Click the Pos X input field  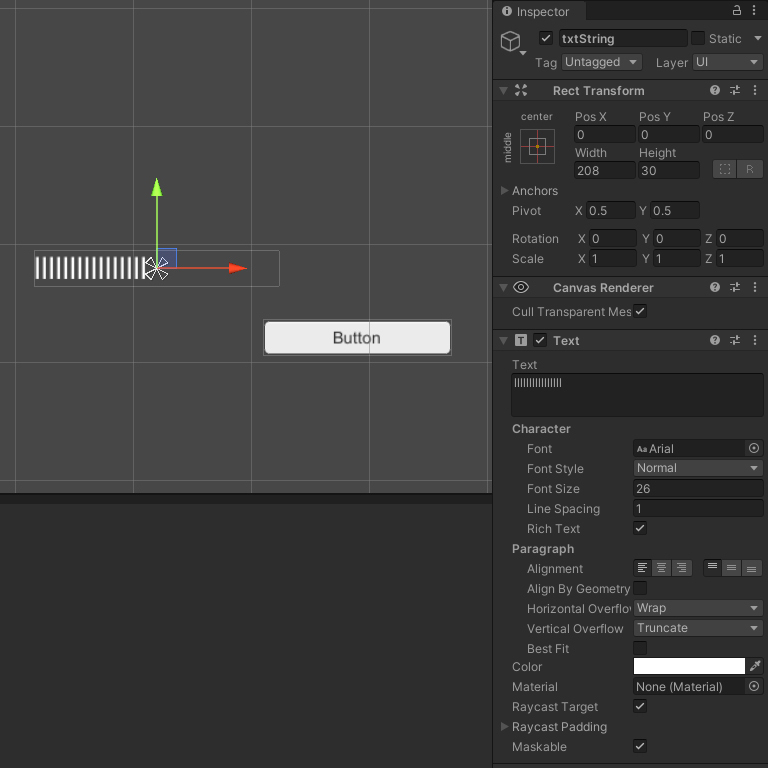(604, 134)
